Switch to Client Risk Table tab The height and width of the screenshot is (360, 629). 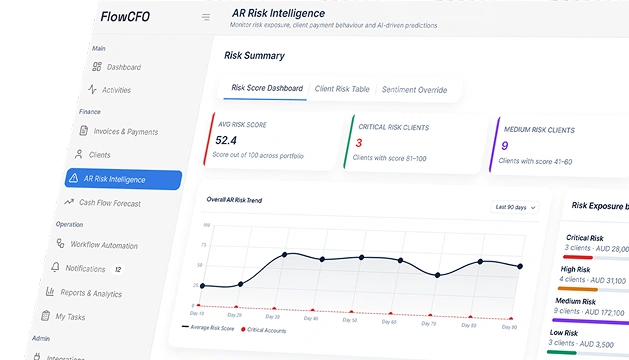[x=342, y=89]
